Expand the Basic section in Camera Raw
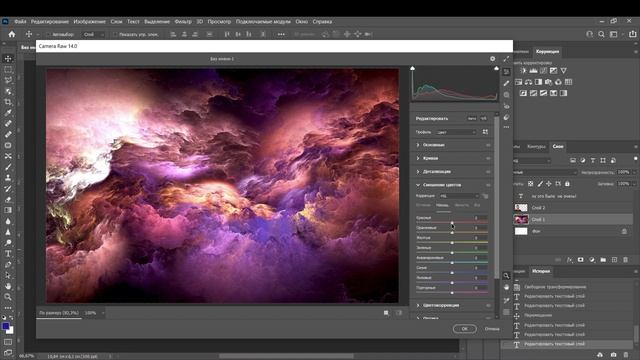The height and width of the screenshot is (360, 640). pyautogui.click(x=418, y=145)
